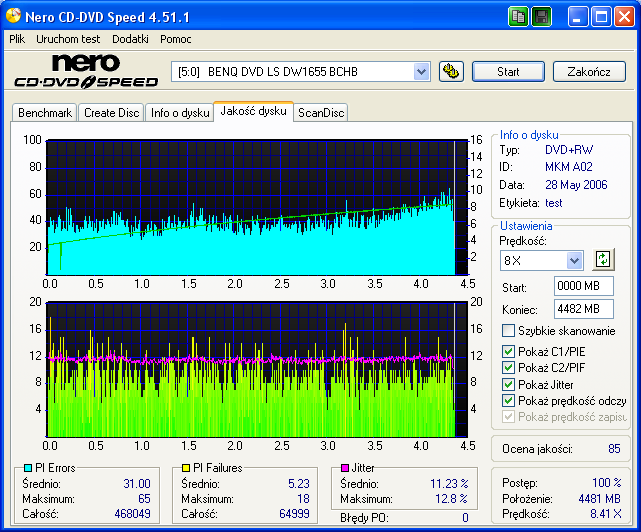Click the Nero app icon in title bar
641x532 pixels.
pyautogui.click(x=13, y=16)
